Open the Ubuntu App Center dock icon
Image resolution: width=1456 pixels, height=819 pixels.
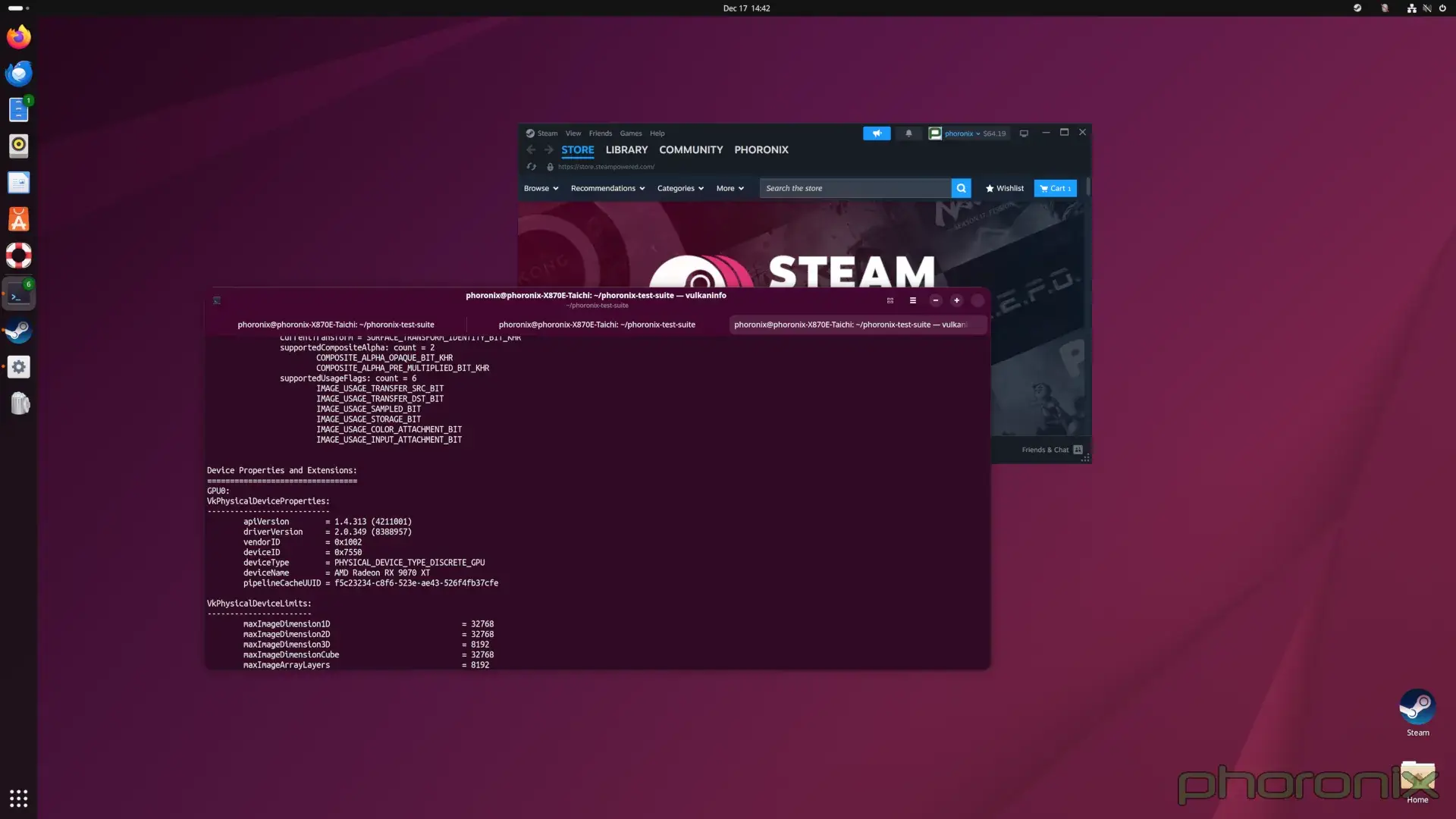pyautogui.click(x=19, y=219)
